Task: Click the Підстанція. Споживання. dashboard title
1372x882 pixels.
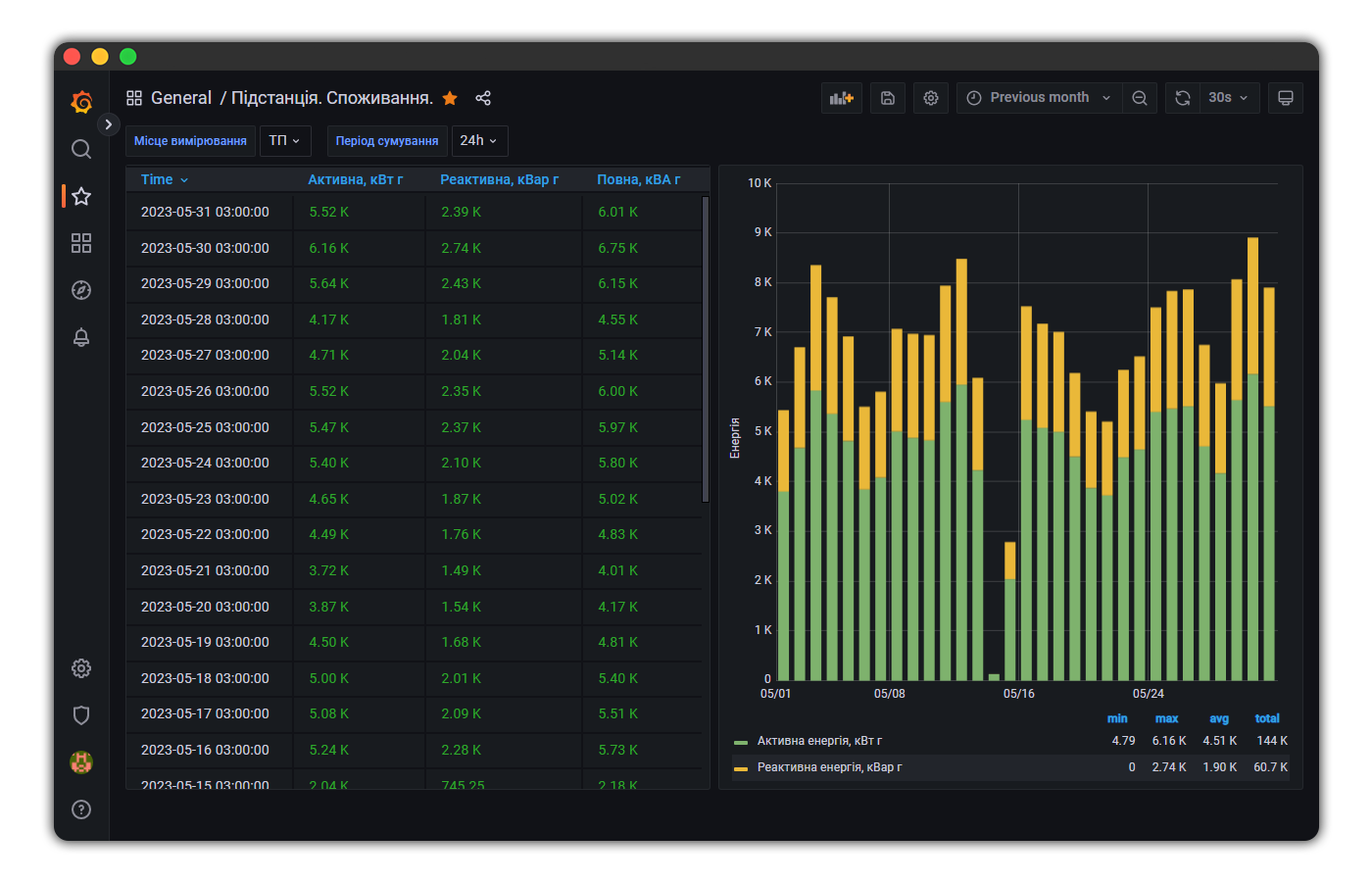Action: pyautogui.click(x=332, y=98)
